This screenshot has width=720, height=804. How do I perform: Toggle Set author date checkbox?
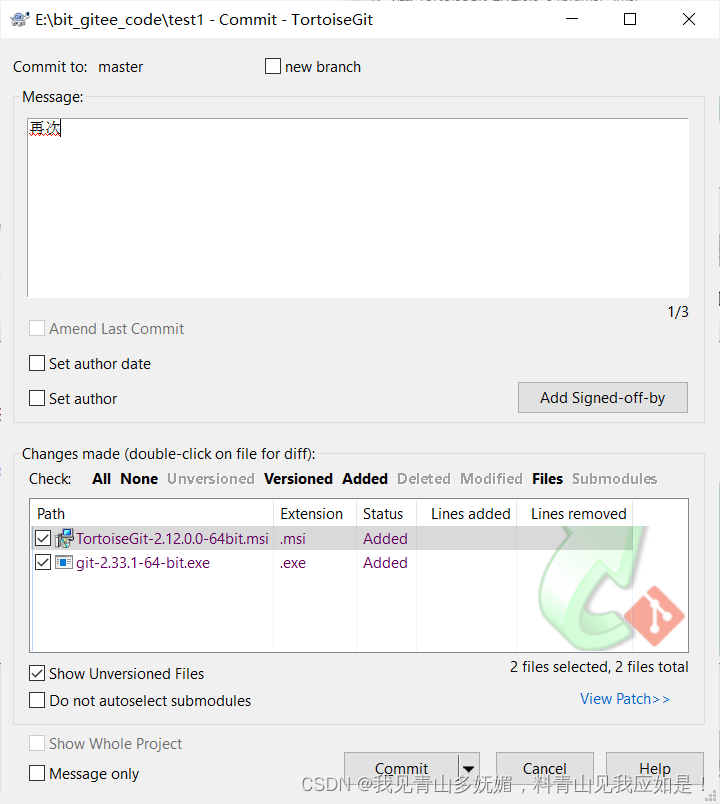[37, 363]
